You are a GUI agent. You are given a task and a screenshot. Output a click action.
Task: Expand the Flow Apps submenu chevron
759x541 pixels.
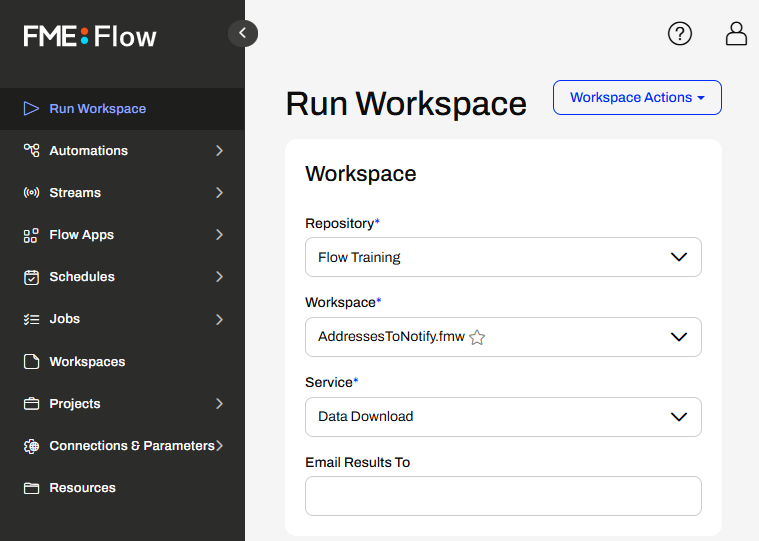point(219,235)
